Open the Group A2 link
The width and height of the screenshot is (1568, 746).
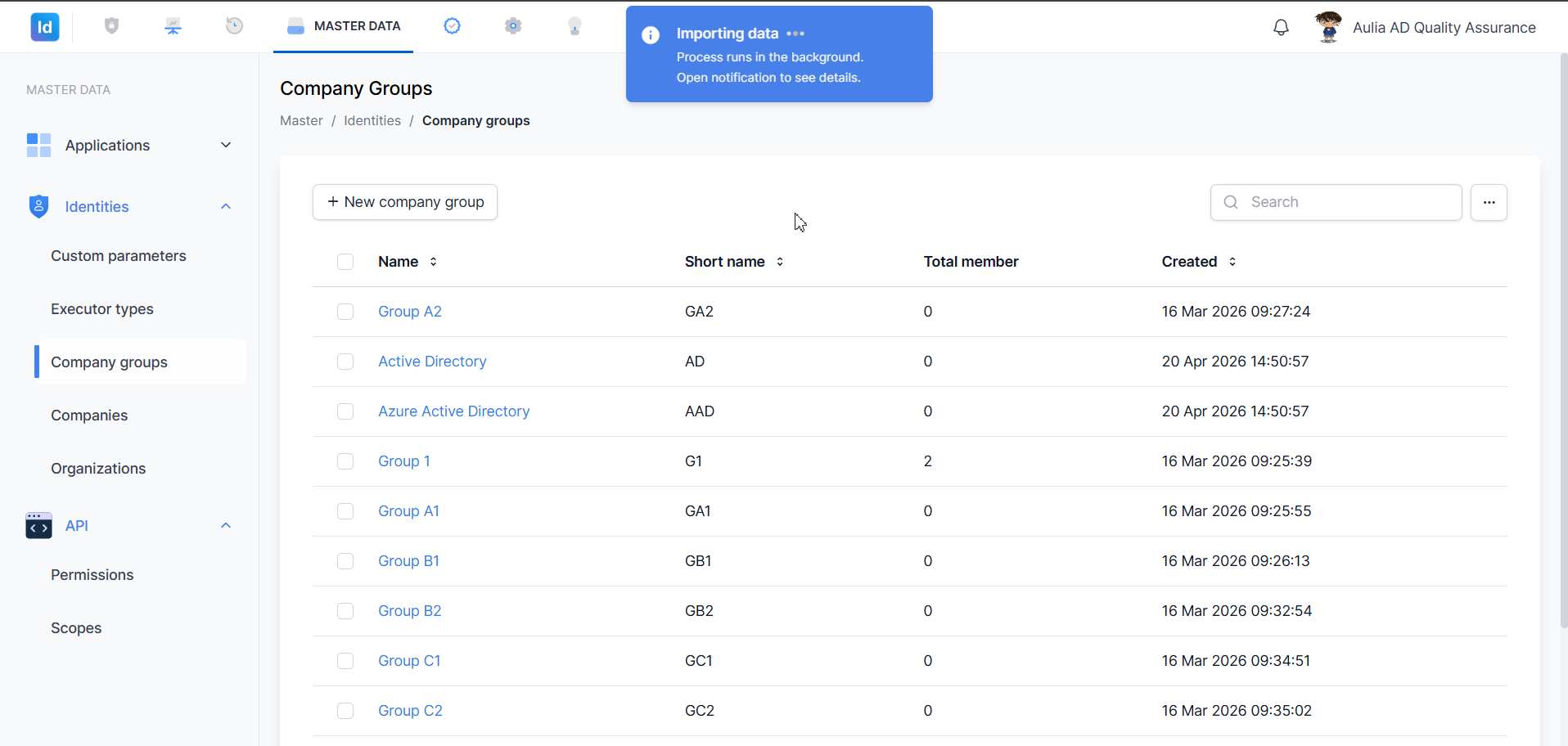[x=410, y=312]
